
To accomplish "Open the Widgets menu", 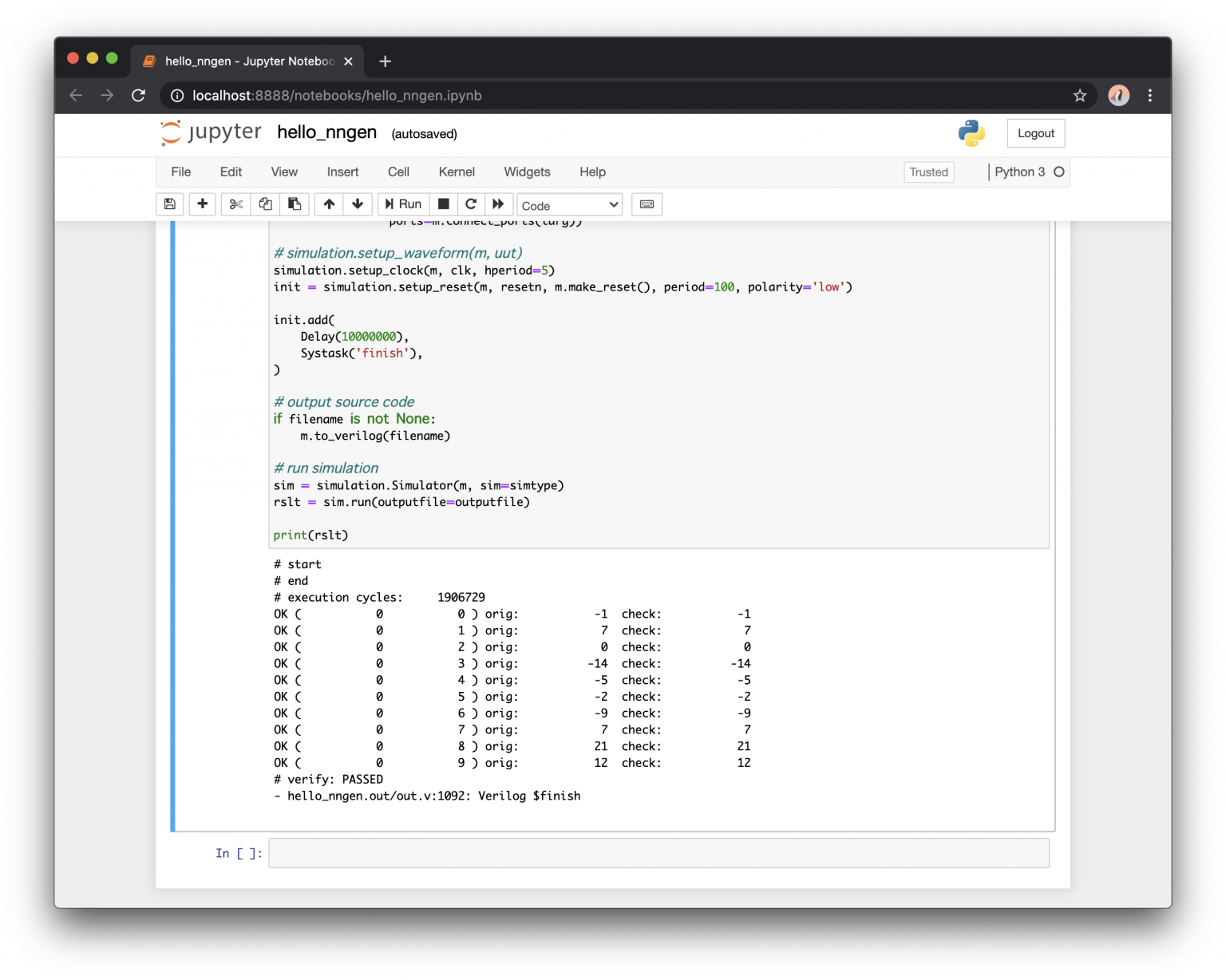I will coord(527,172).
